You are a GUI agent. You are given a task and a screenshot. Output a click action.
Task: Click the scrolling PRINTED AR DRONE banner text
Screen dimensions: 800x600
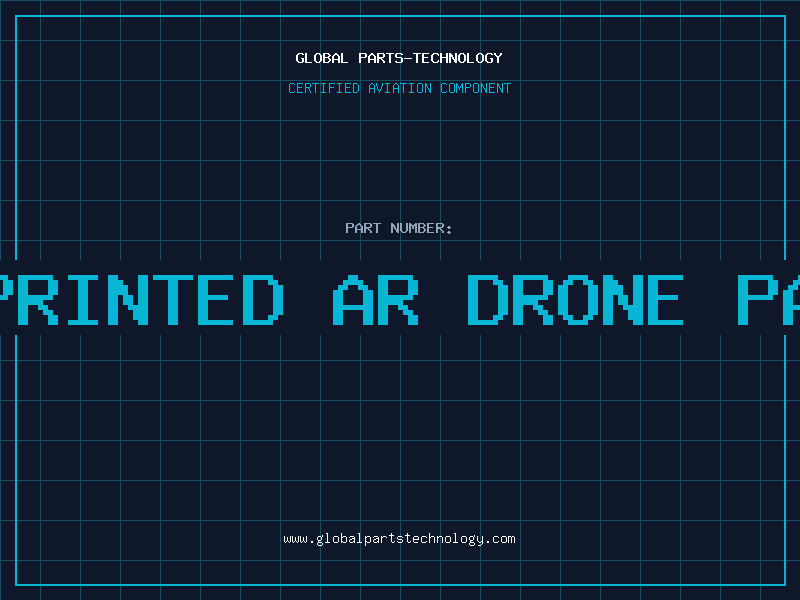(400, 300)
